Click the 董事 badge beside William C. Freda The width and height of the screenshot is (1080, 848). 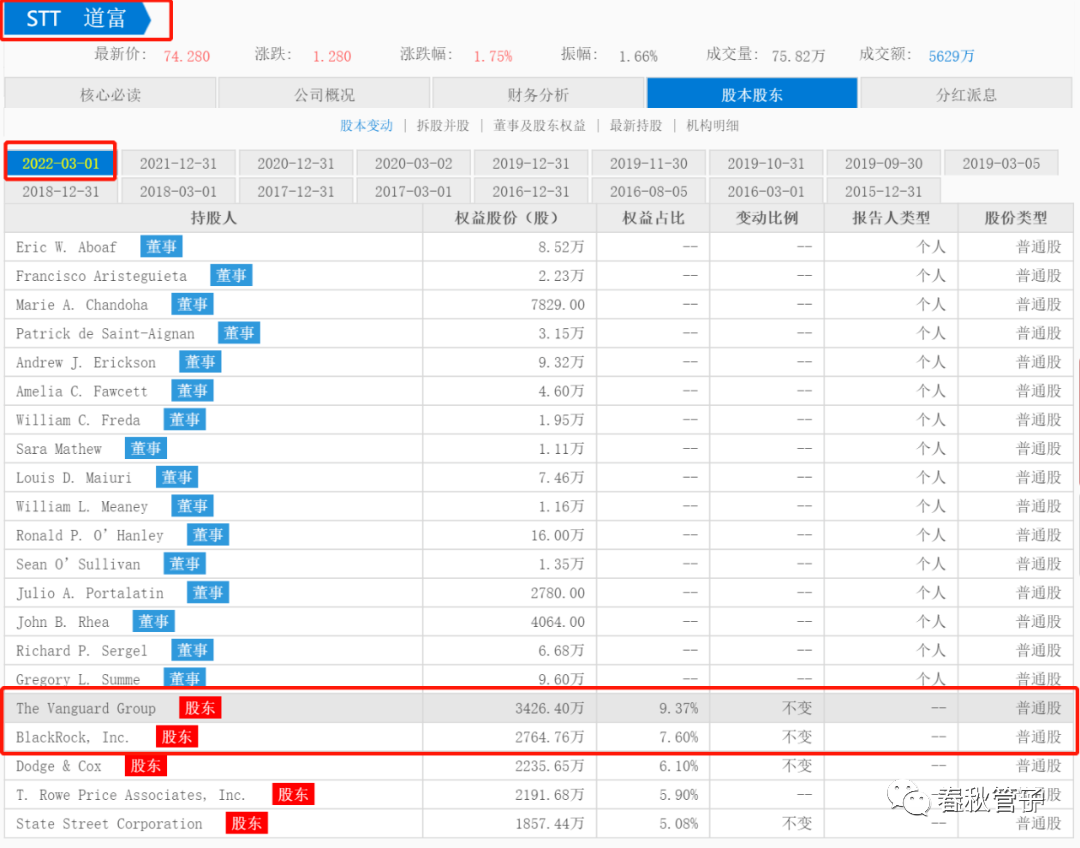coord(185,420)
